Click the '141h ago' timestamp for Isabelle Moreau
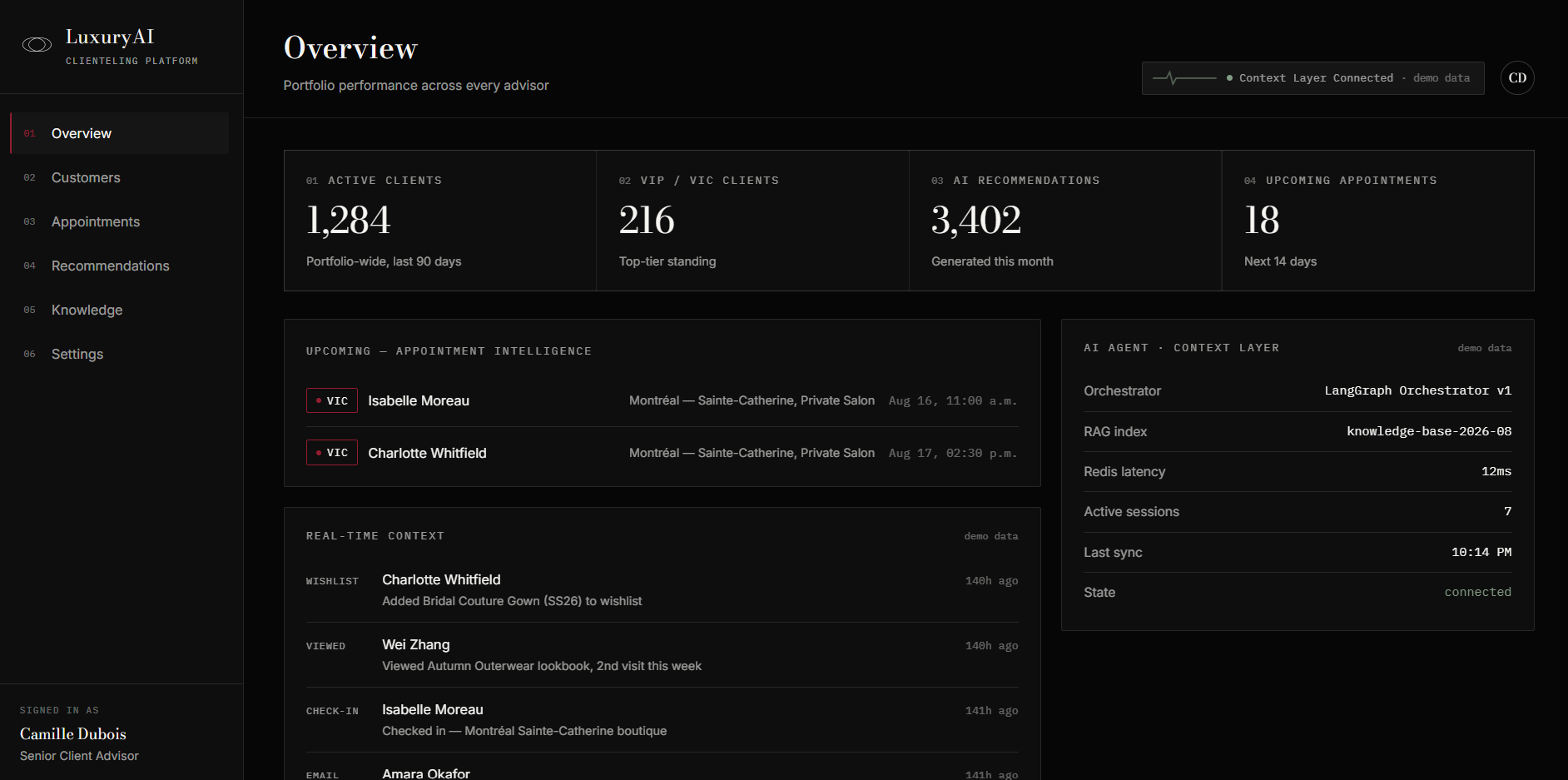Image resolution: width=1568 pixels, height=780 pixels. (991, 711)
